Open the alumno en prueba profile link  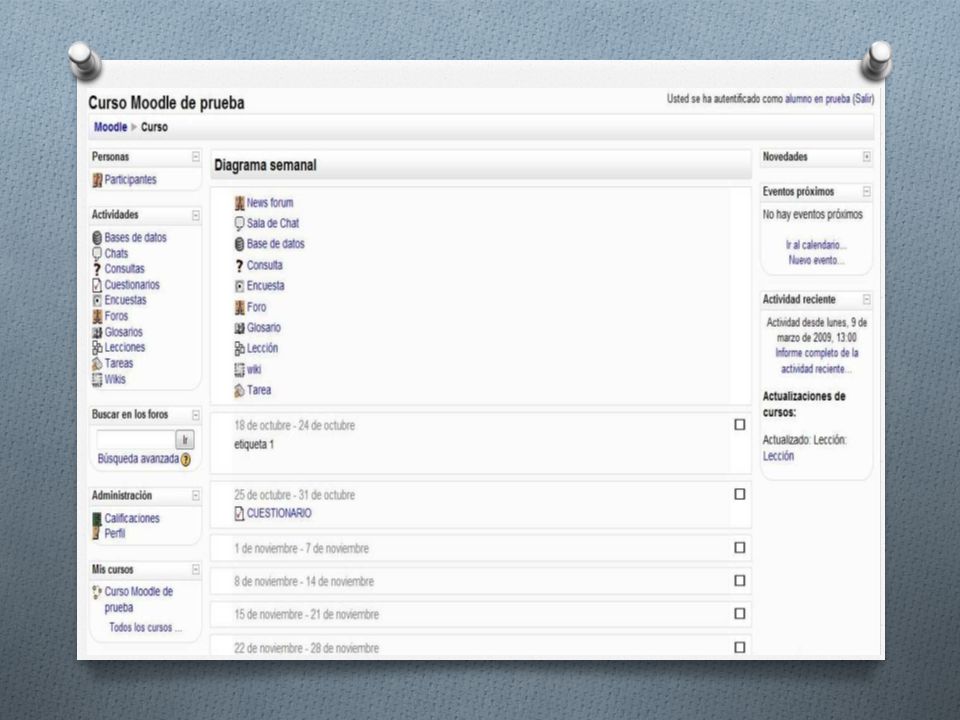click(817, 99)
